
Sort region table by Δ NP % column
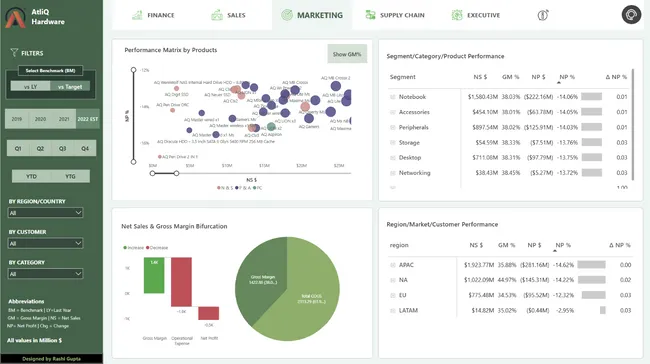620,245
